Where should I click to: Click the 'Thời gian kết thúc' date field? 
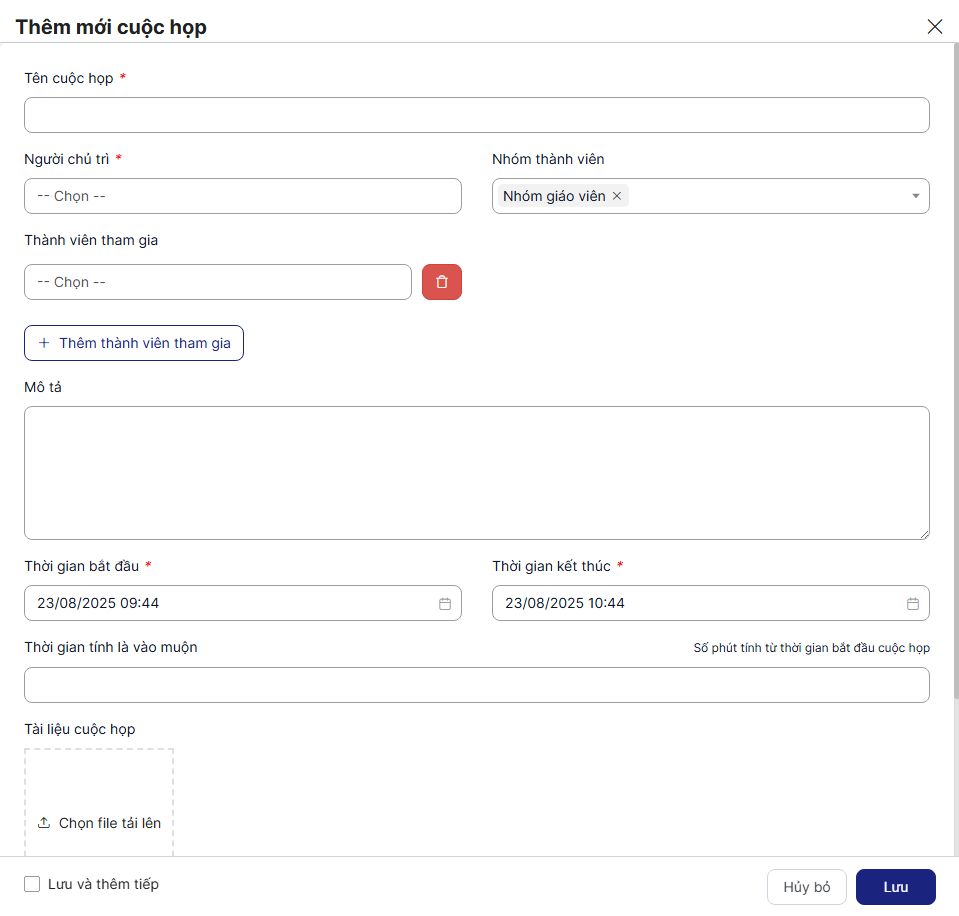tap(698, 604)
